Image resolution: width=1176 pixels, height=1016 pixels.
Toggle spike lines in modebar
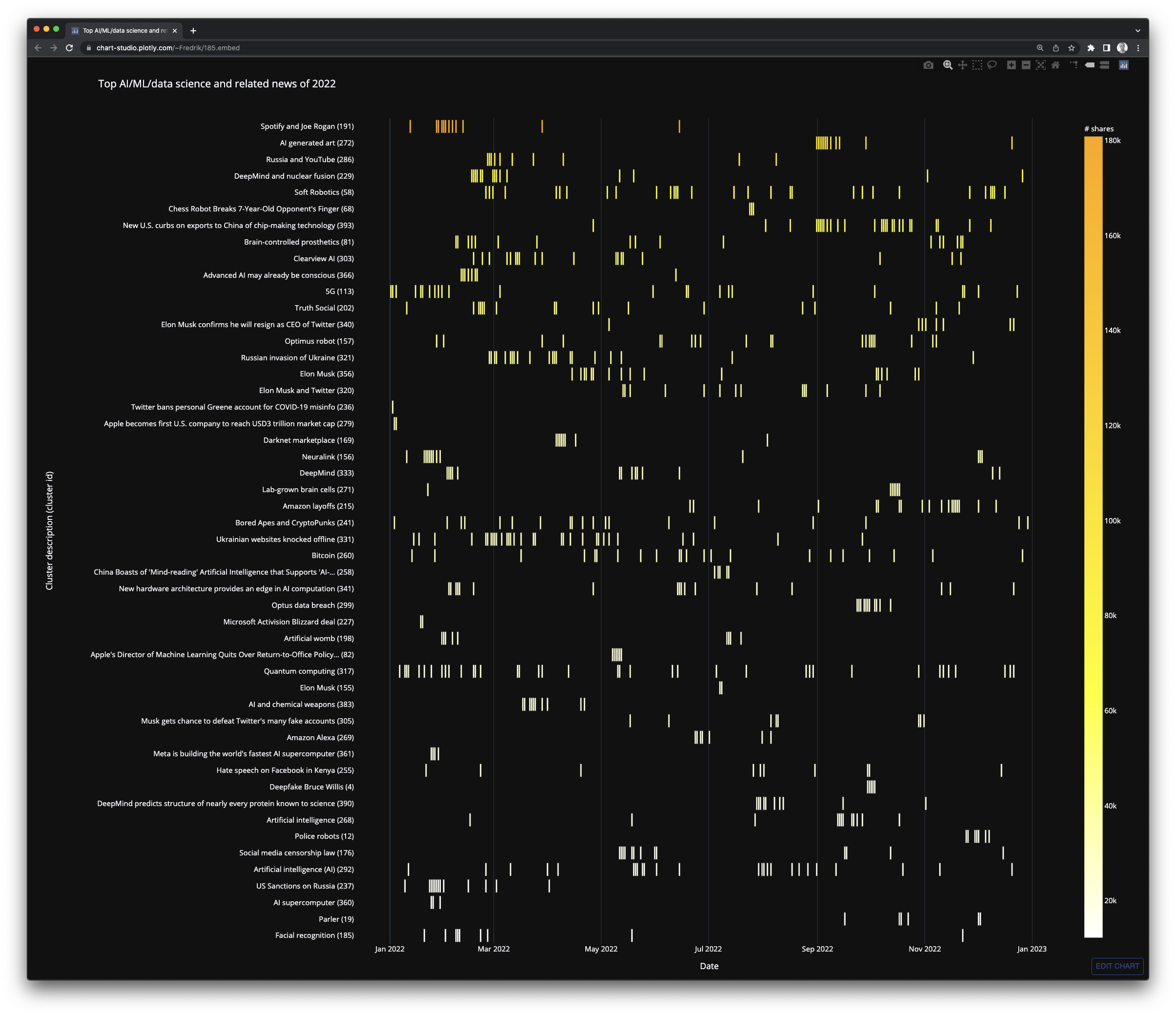point(1074,65)
